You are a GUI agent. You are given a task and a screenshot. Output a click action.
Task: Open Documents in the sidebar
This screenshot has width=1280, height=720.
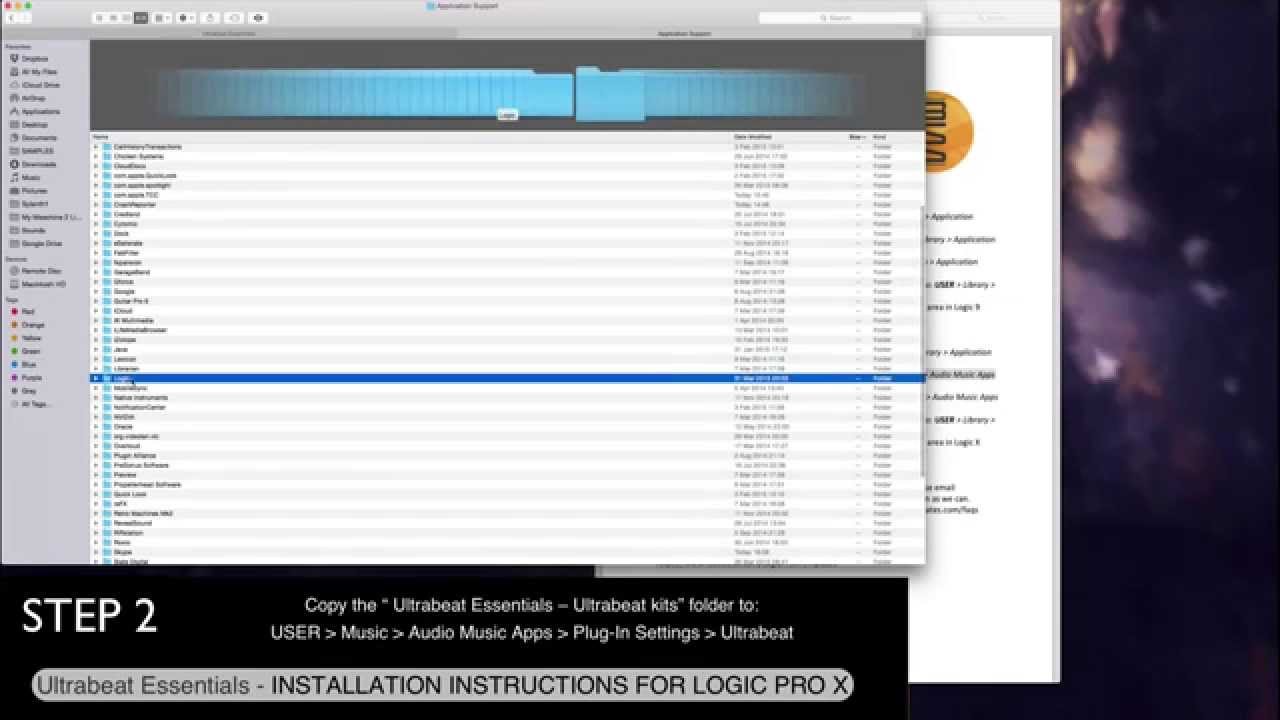click(38, 138)
